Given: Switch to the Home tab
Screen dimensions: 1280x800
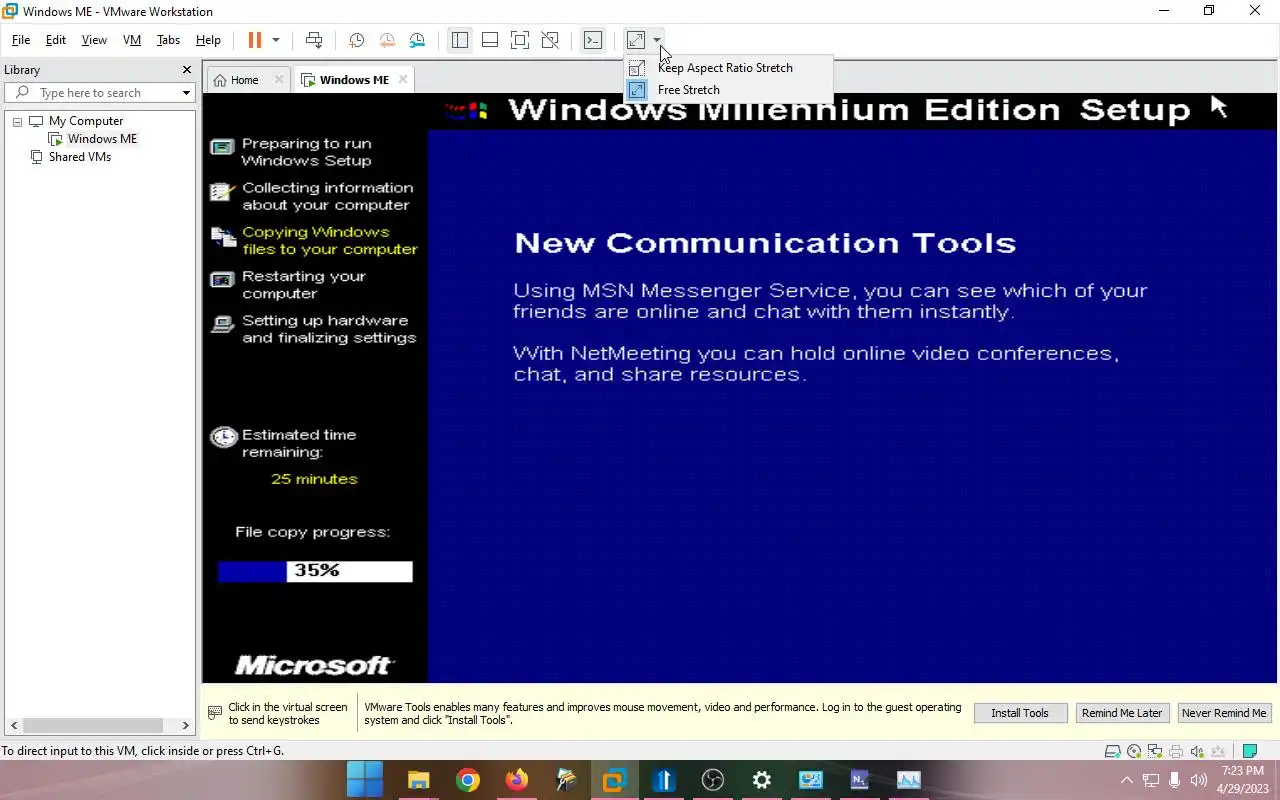Looking at the screenshot, I should coord(245,80).
